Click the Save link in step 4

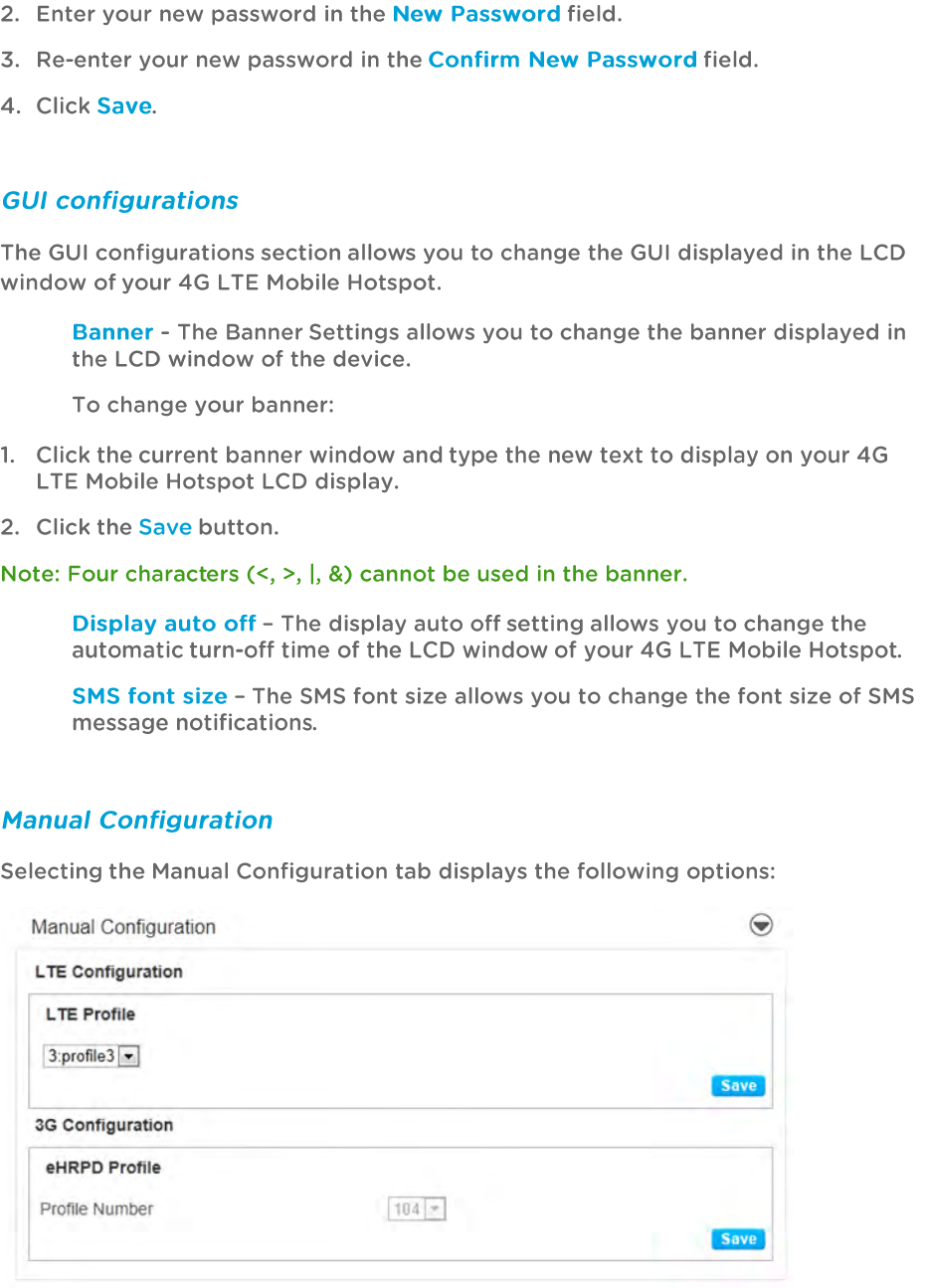(x=124, y=105)
